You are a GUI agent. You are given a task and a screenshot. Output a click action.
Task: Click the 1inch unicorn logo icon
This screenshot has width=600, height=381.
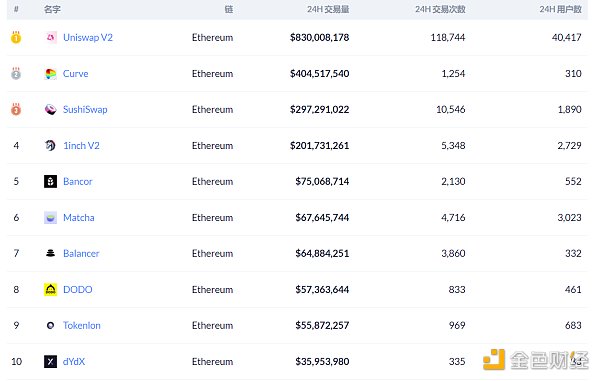(51, 145)
